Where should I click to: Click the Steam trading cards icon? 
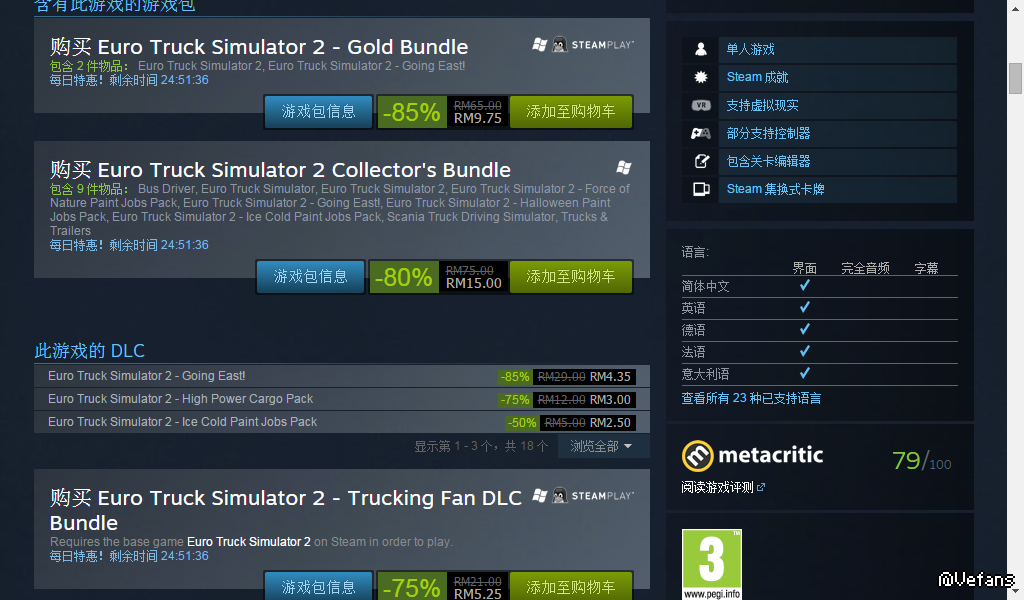(701, 189)
